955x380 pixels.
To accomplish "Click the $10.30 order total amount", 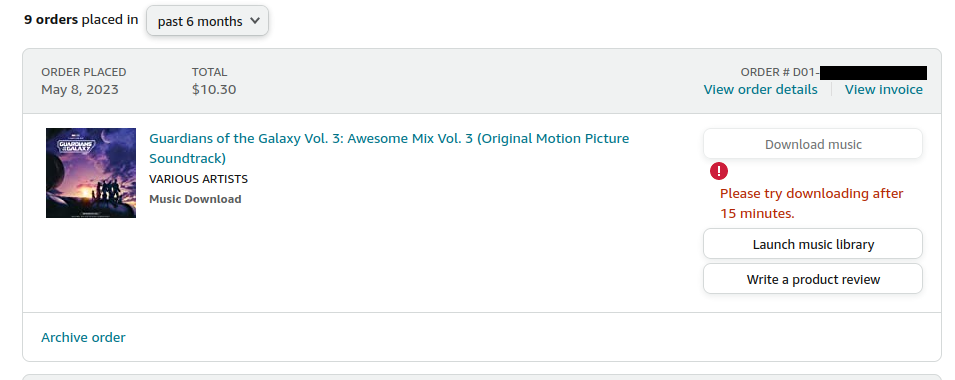I will 214,90.
